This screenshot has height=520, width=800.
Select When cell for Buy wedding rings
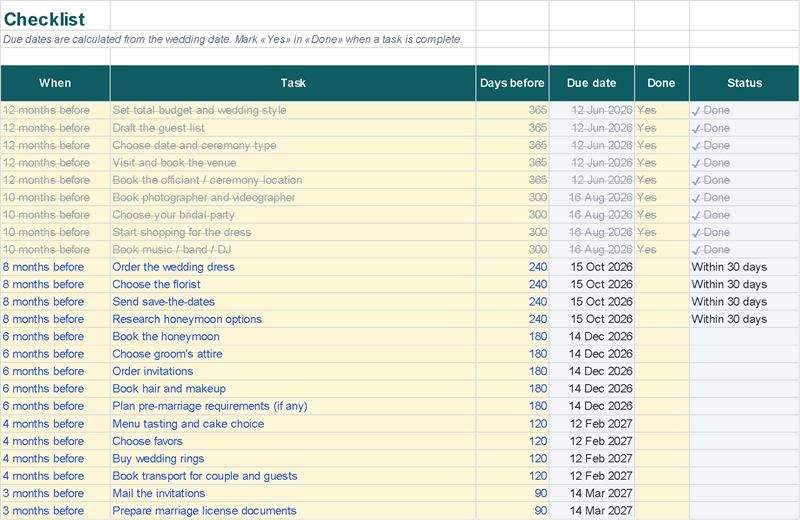point(55,458)
